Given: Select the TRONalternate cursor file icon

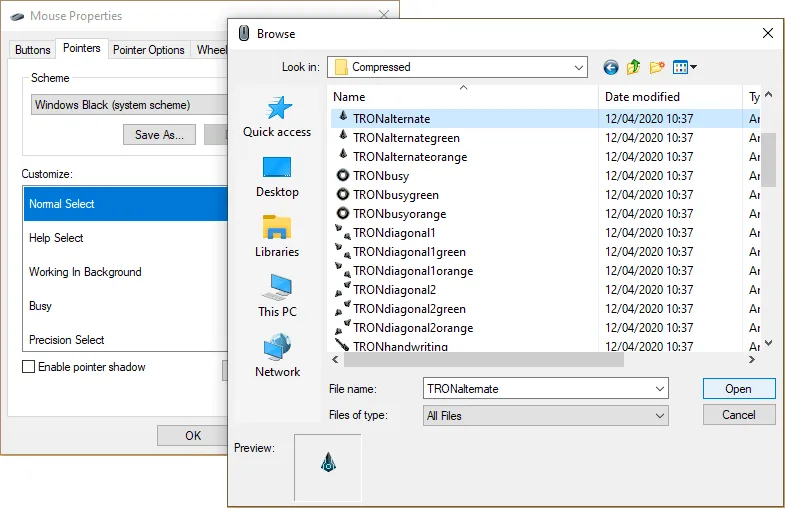Looking at the screenshot, I should pos(343,117).
